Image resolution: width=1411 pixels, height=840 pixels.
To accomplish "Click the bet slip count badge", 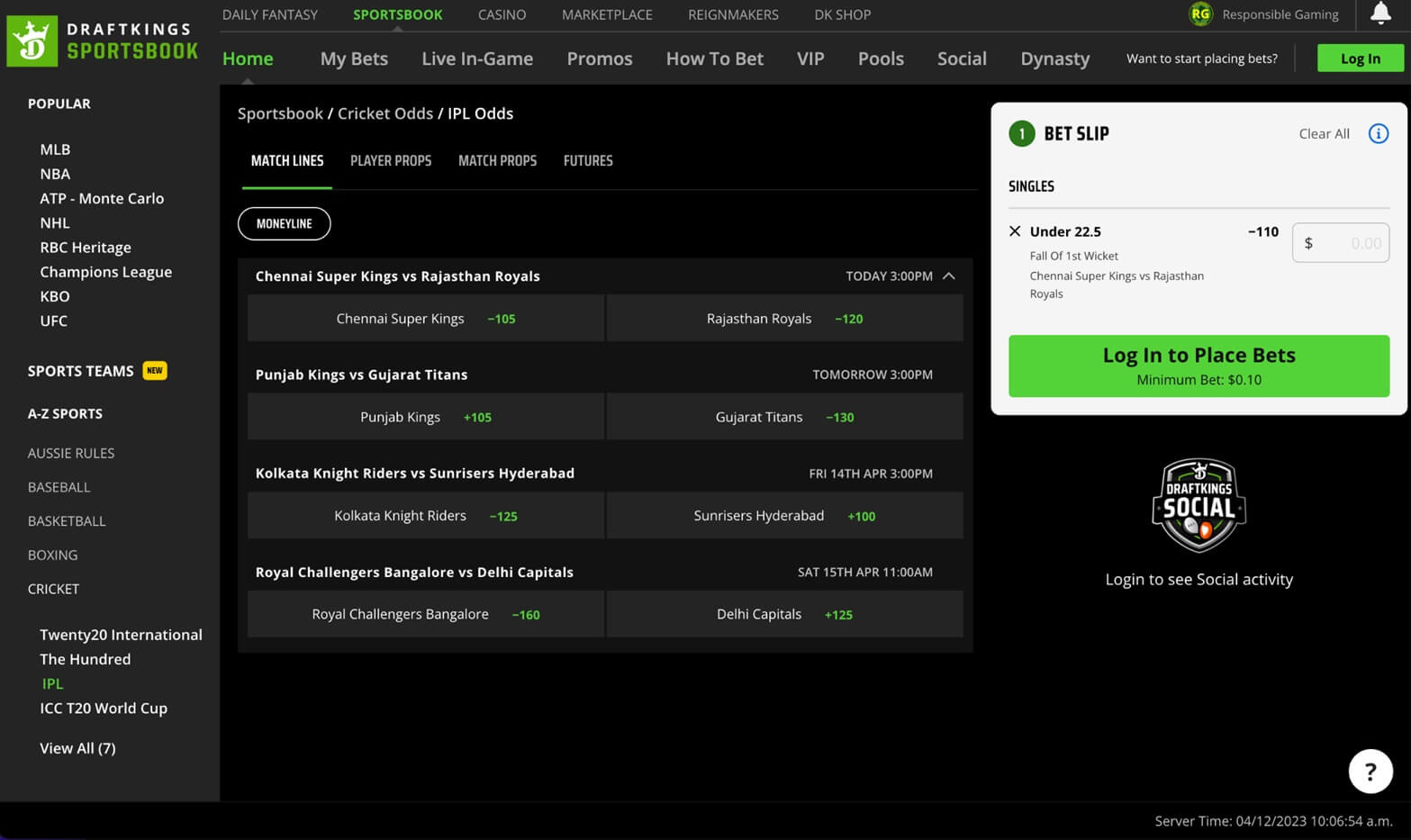I will (1021, 134).
